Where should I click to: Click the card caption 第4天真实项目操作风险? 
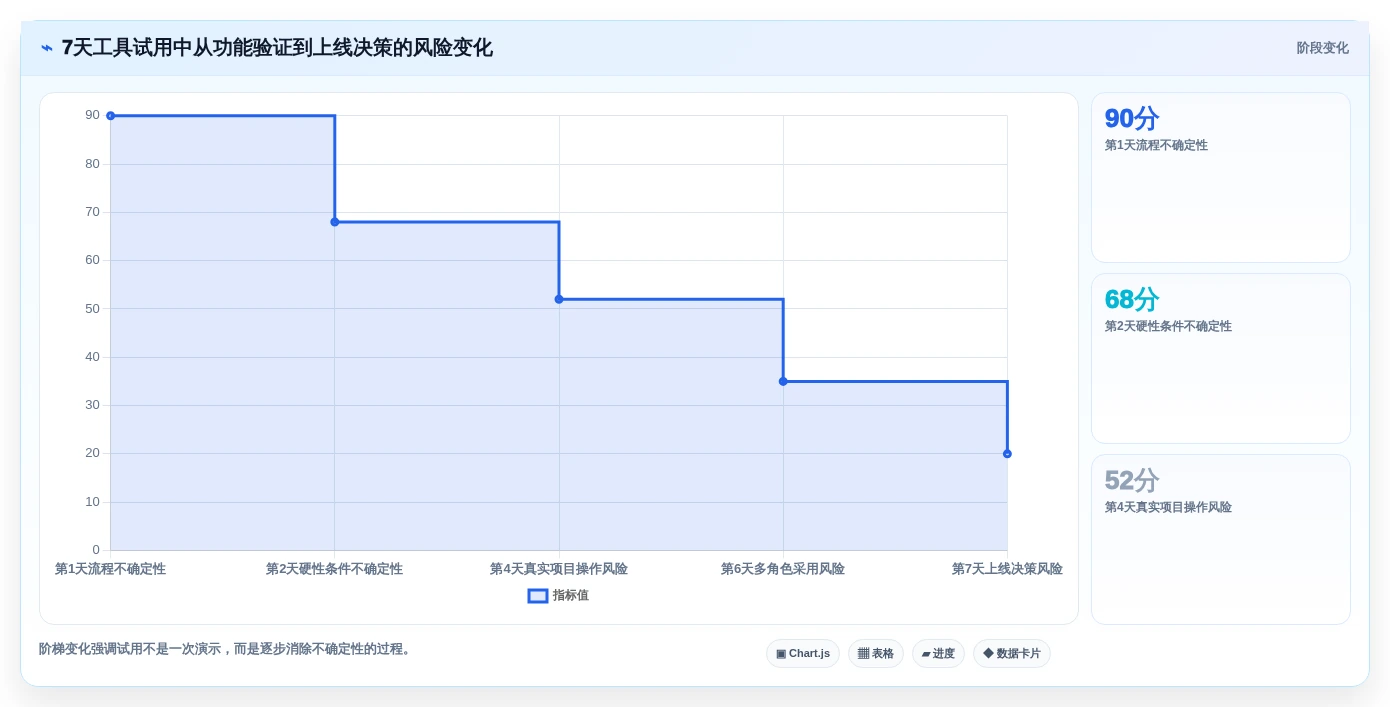coord(1168,508)
